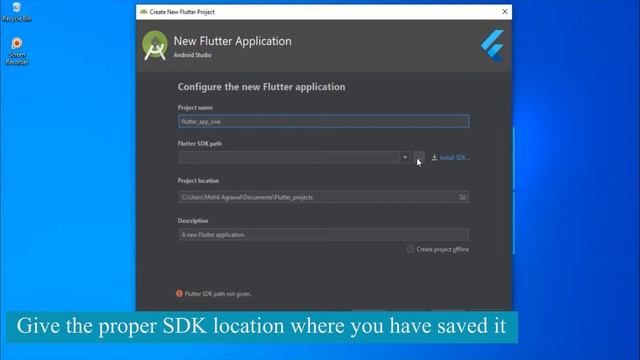Viewport: 640px width, 360px height.
Task: Click the Android icon in dialog title bar
Action: tap(143, 12)
